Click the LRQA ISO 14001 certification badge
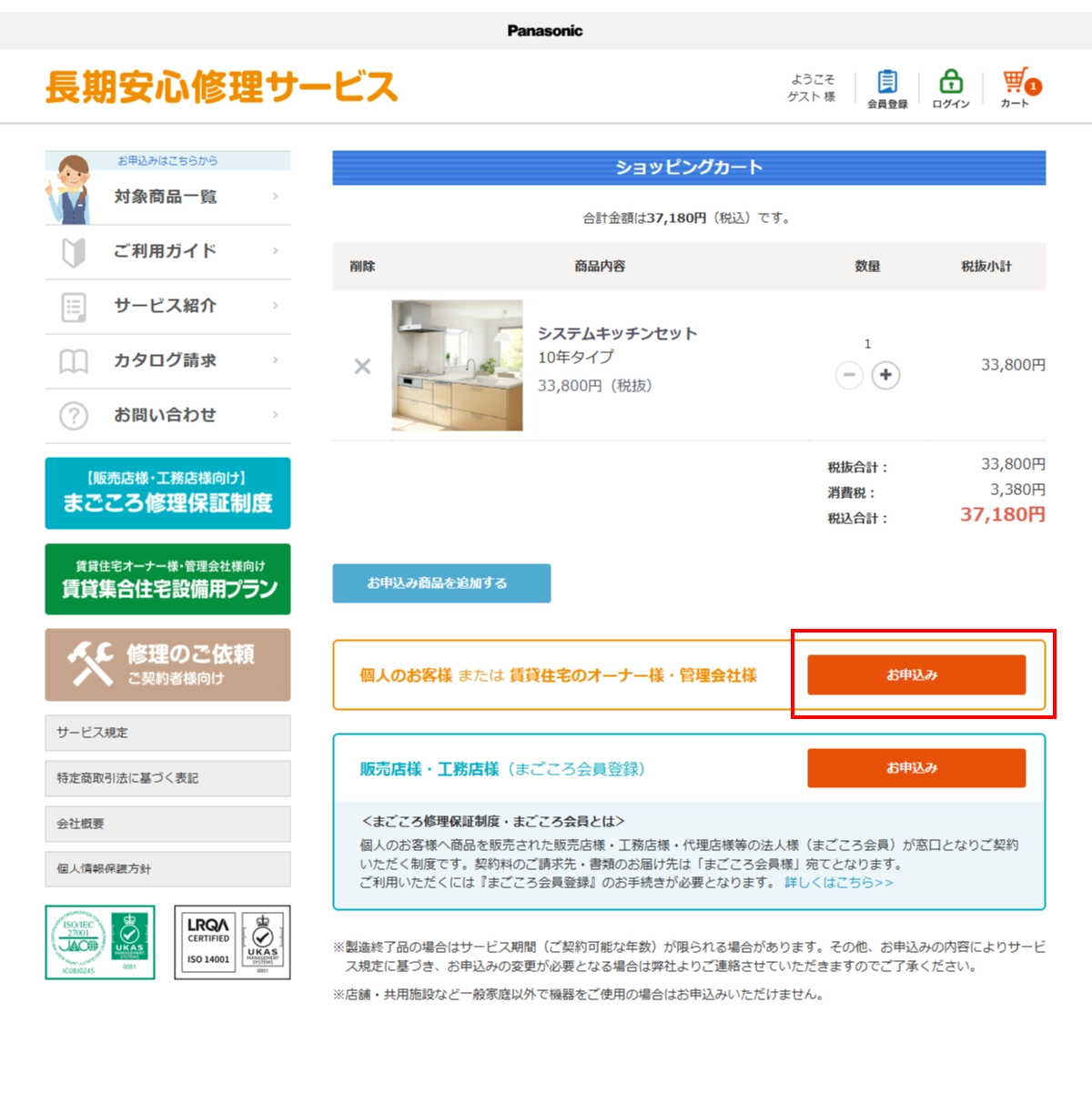 (232, 942)
